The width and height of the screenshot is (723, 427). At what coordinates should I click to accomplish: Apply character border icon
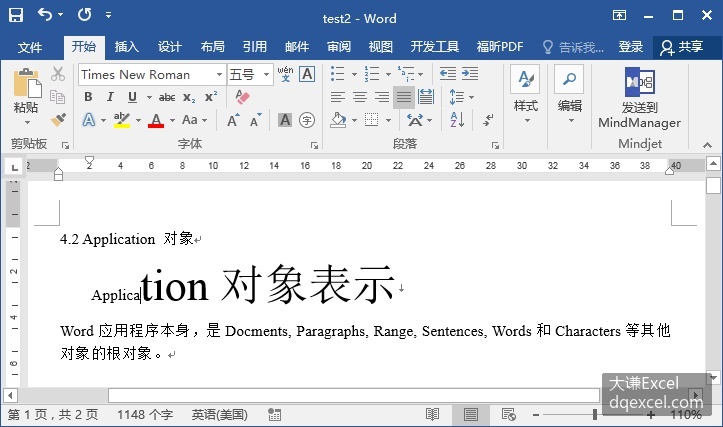[x=307, y=74]
